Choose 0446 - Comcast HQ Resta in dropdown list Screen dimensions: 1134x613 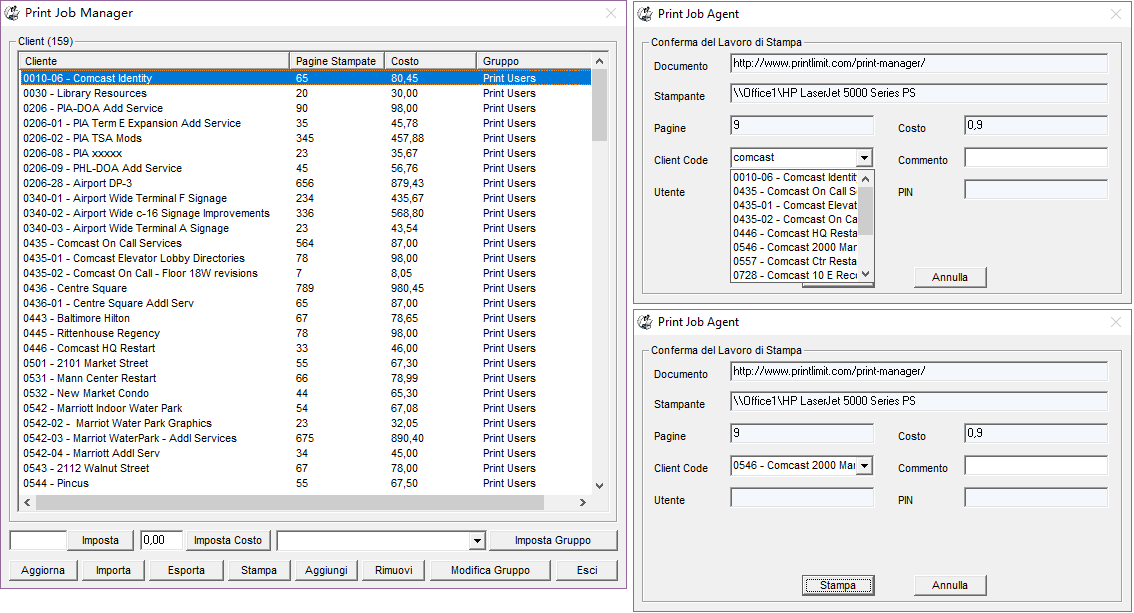(795, 233)
